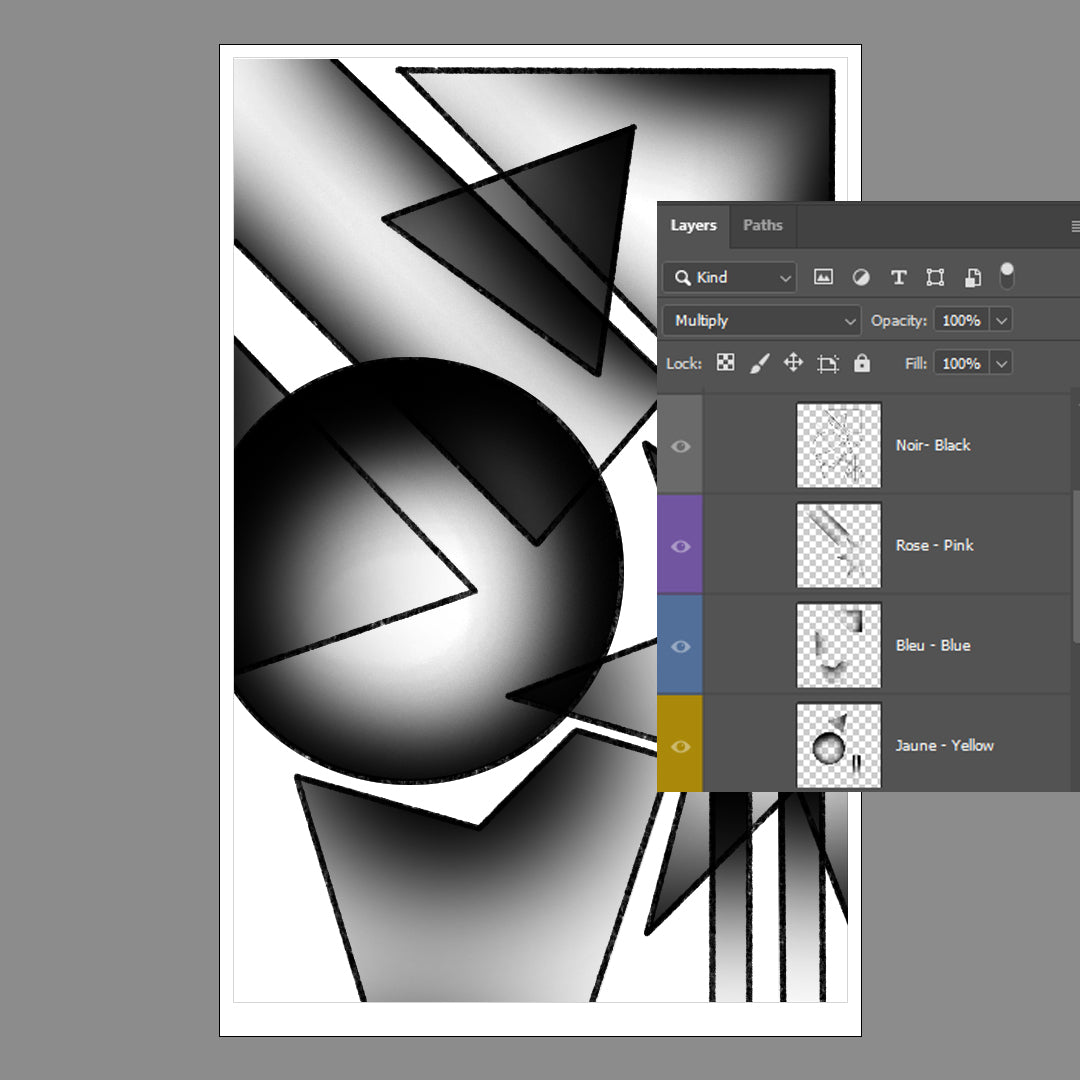
Task: Toggle visibility of Bleu - Blue layer
Action: (x=681, y=646)
